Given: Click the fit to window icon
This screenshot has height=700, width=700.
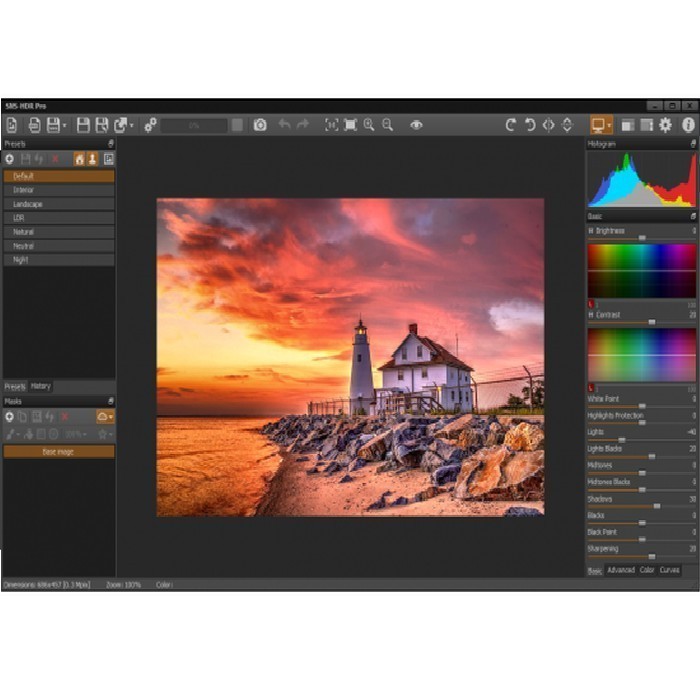Looking at the screenshot, I should coord(350,125).
